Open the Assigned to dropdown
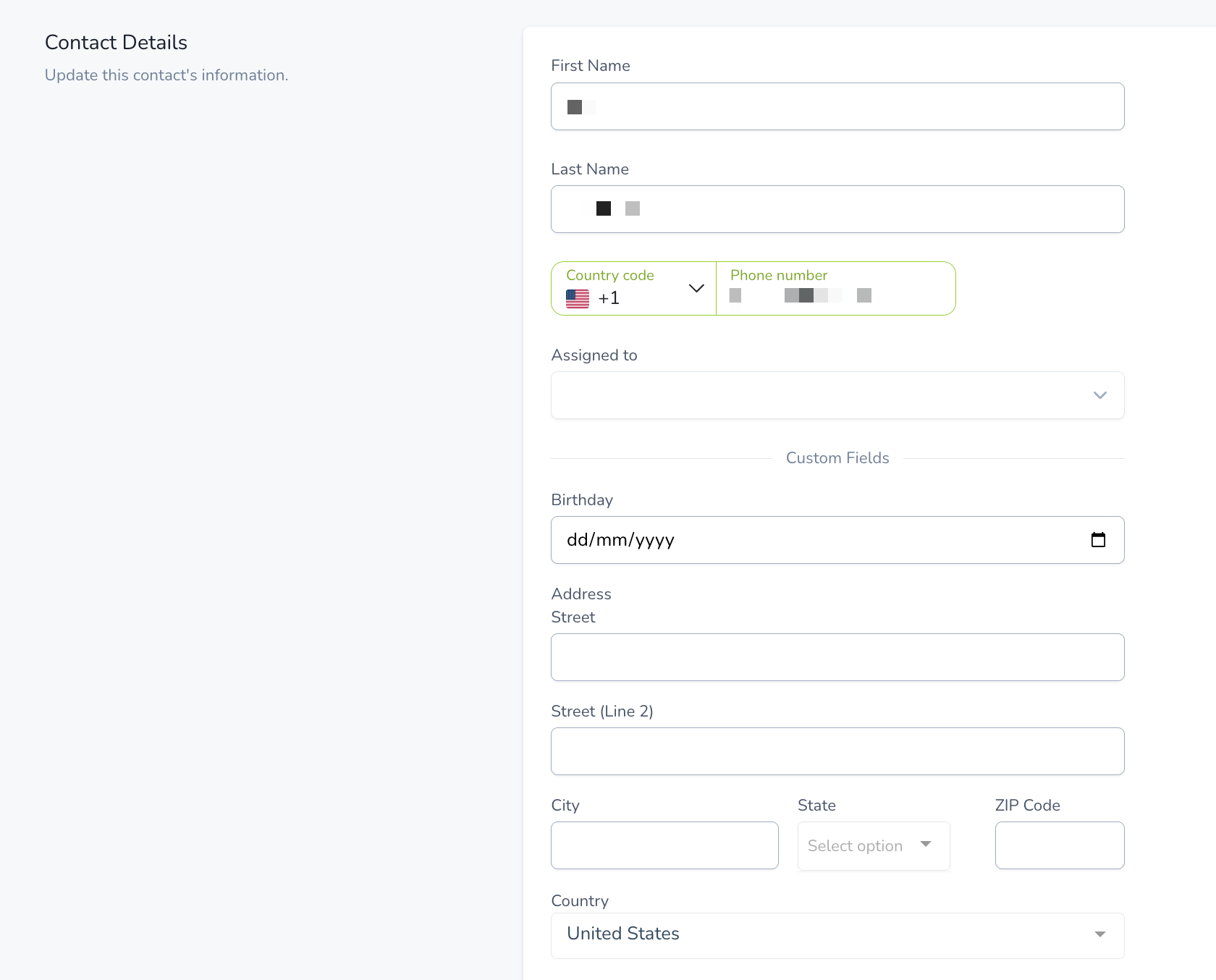Image resolution: width=1216 pixels, height=980 pixels. (837, 395)
